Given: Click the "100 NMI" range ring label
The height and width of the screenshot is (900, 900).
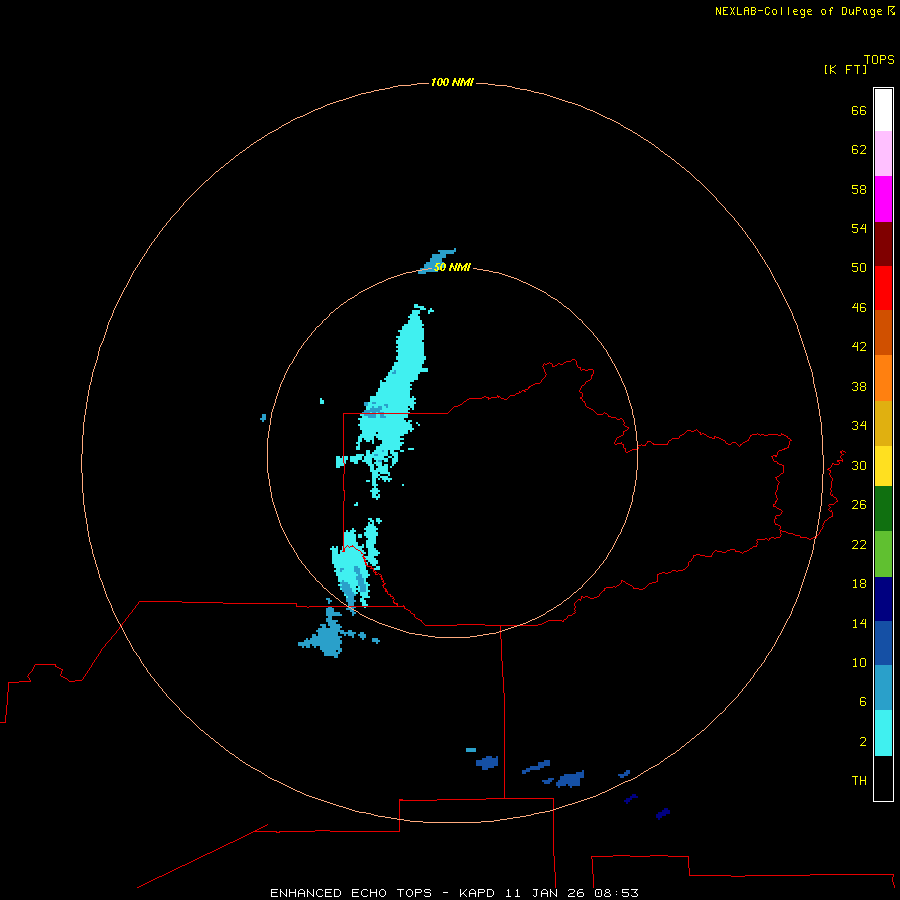Looking at the screenshot, I should (x=452, y=83).
